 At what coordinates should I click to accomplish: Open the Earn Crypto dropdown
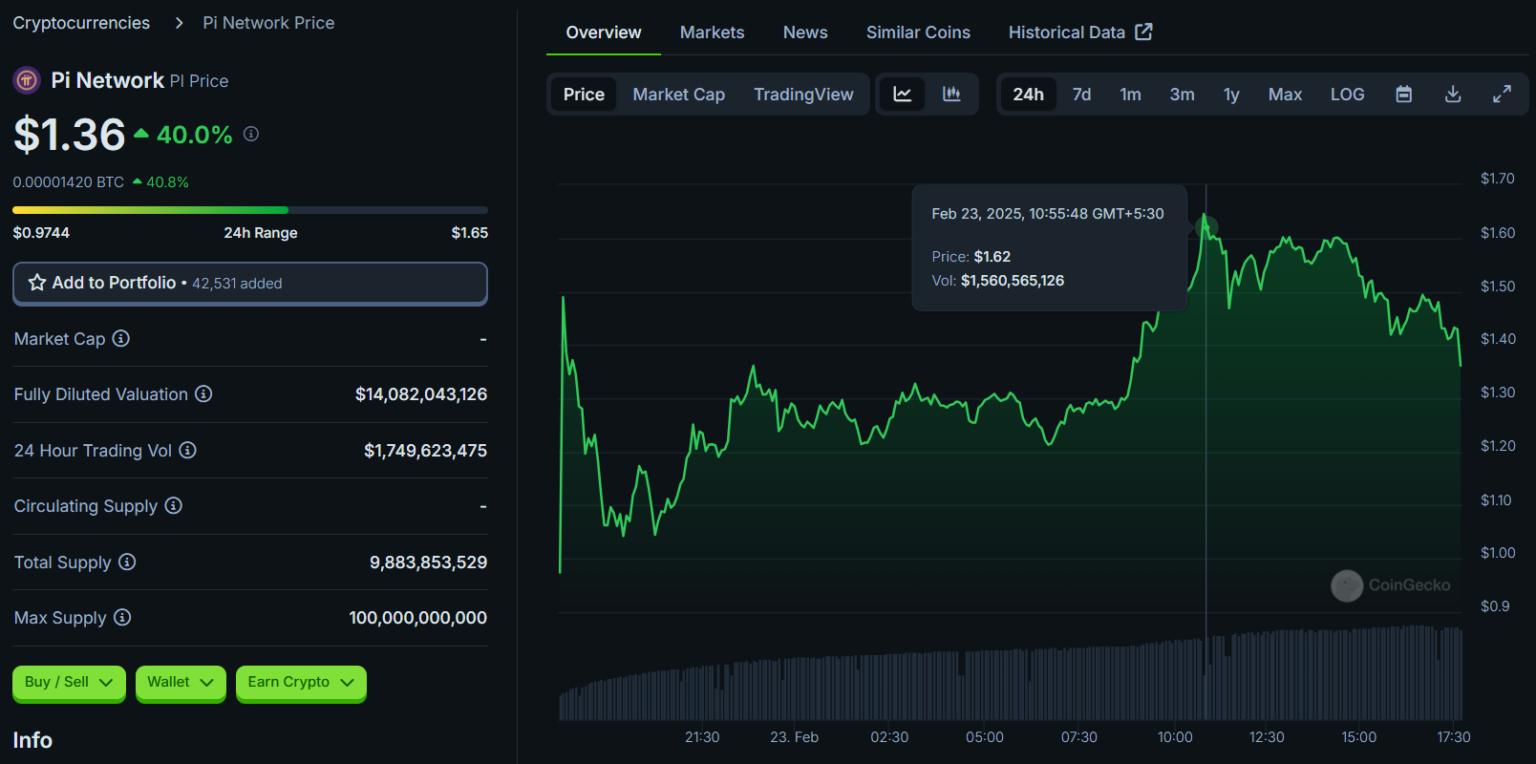pyautogui.click(x=300, y=682)
